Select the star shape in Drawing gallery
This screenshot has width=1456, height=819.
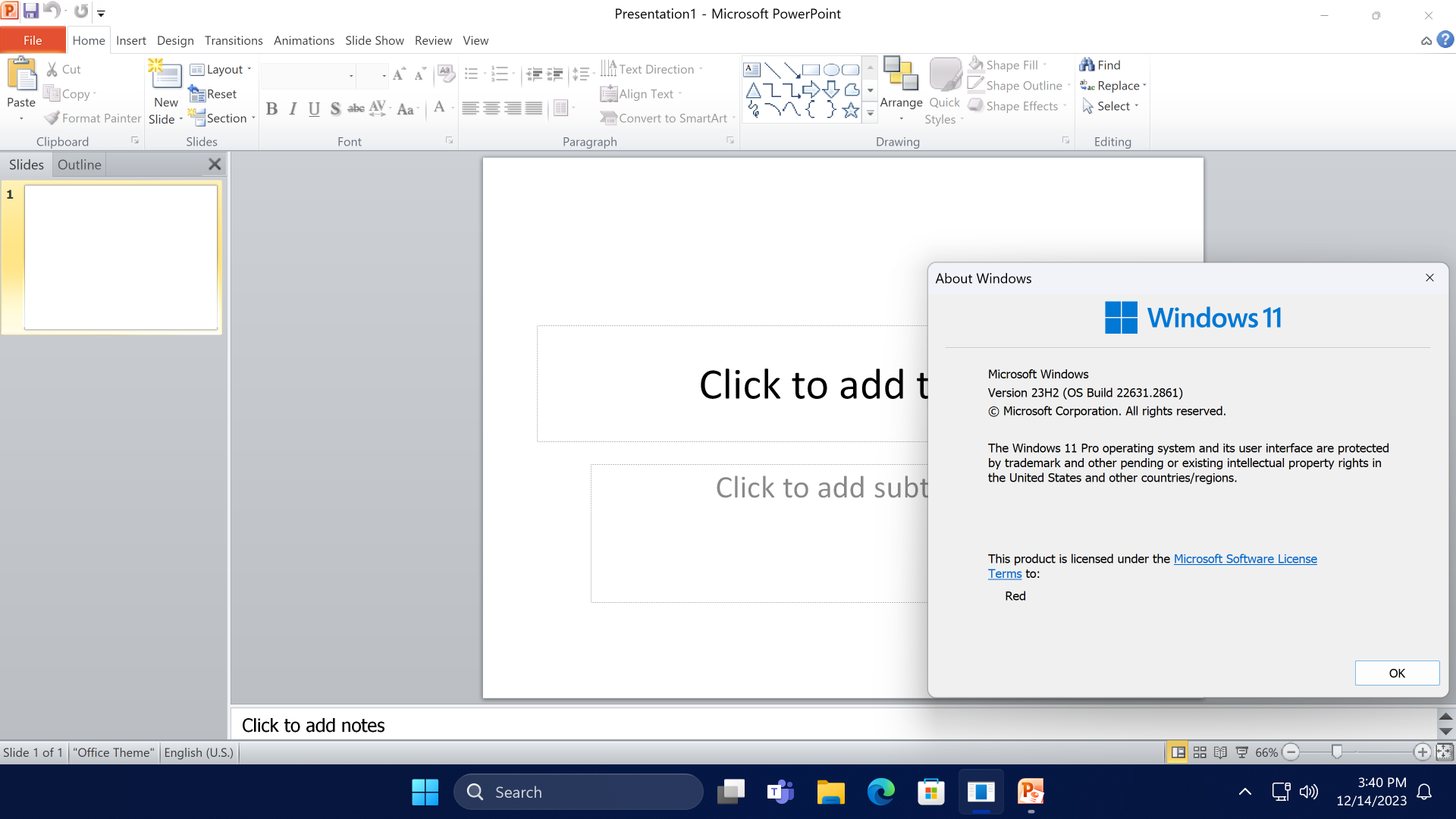point(851,111)
